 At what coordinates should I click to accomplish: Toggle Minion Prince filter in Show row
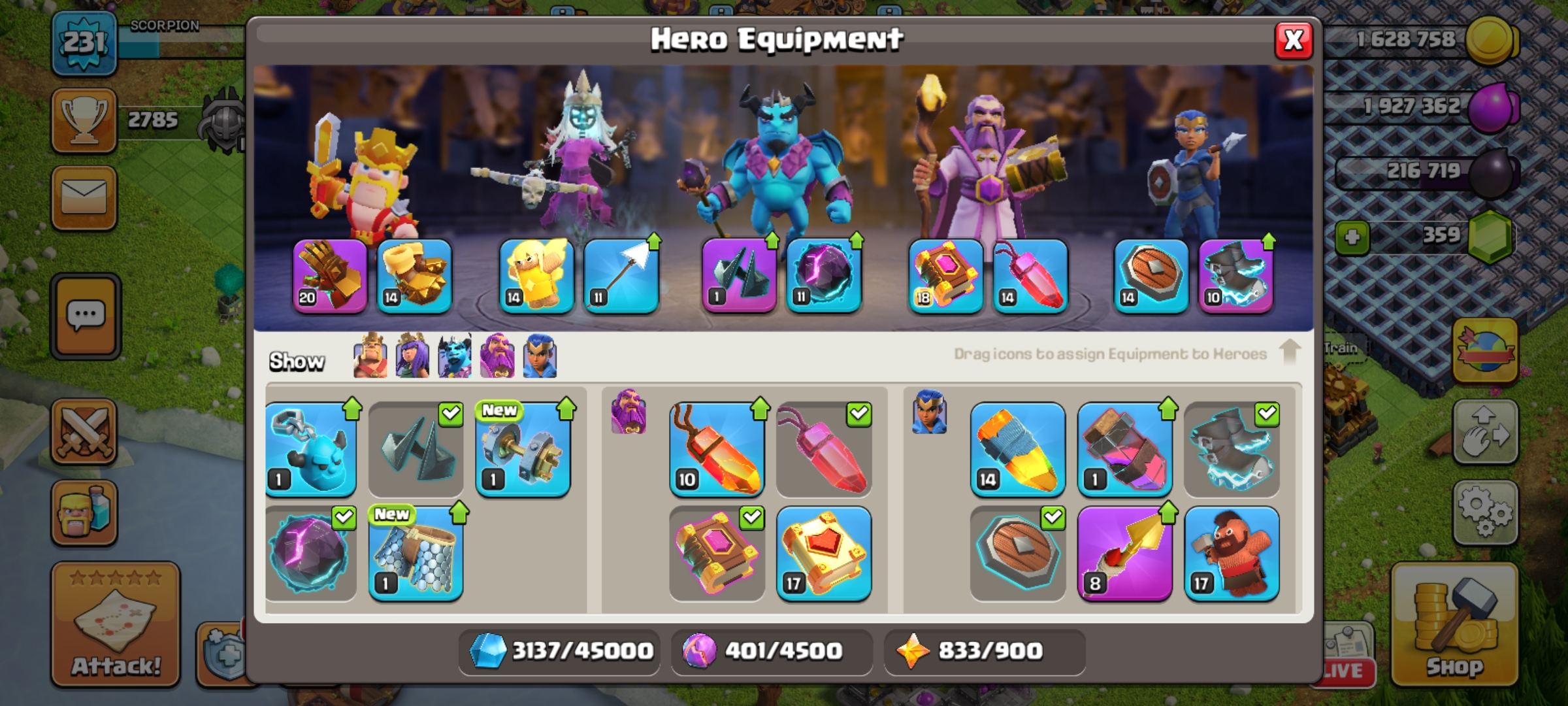pyautogui.click(x=455, y=356)
